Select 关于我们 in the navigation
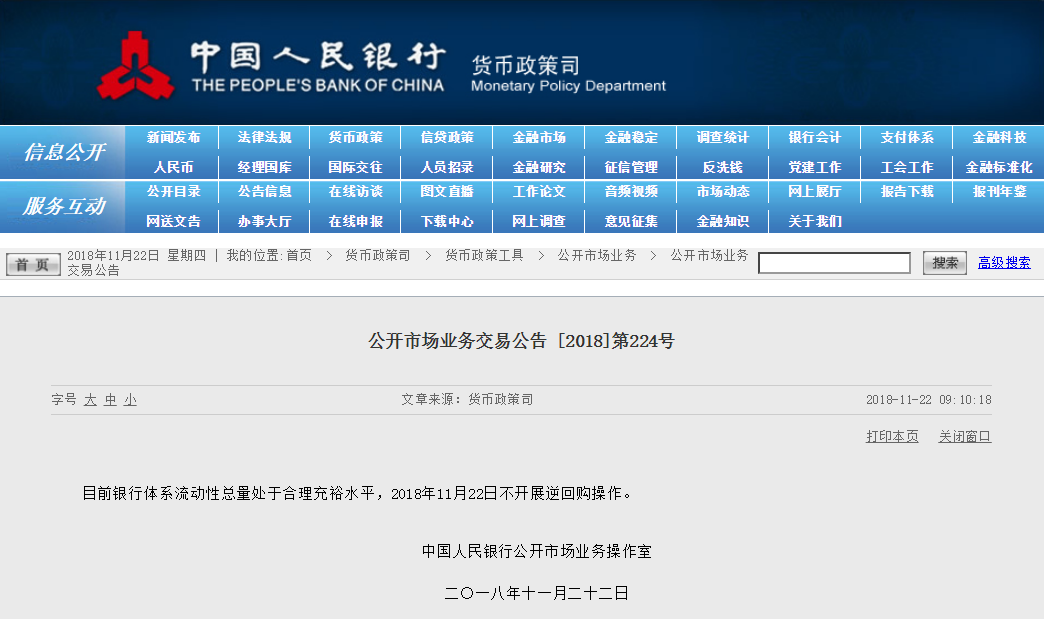 click(814, 221)
